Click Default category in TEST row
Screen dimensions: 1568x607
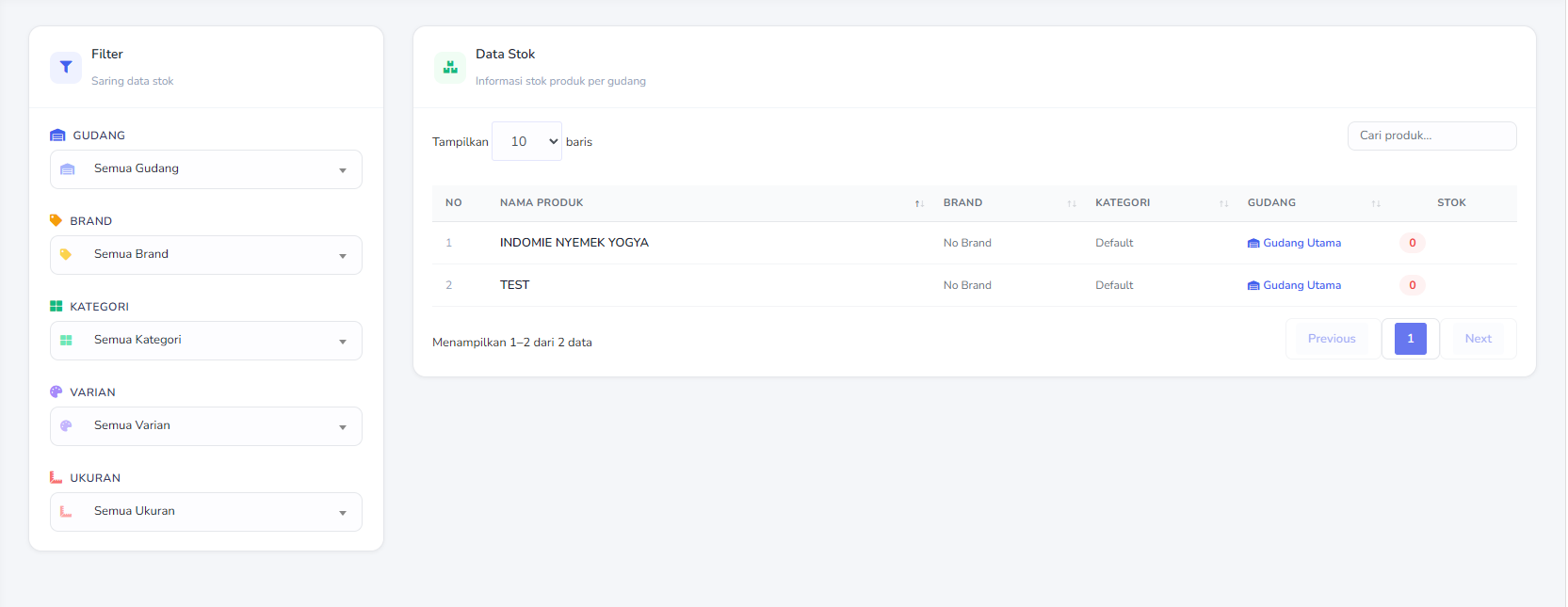(x=1114, y=285)
